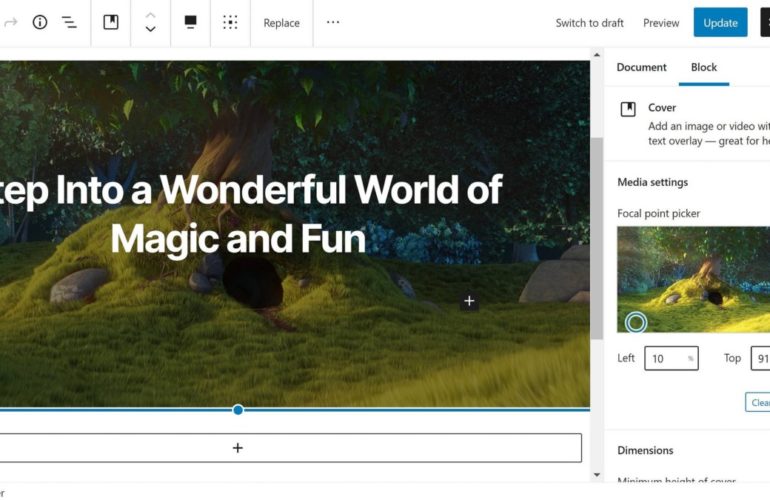
Task: Open the content position grid icon
Action: 230,22
